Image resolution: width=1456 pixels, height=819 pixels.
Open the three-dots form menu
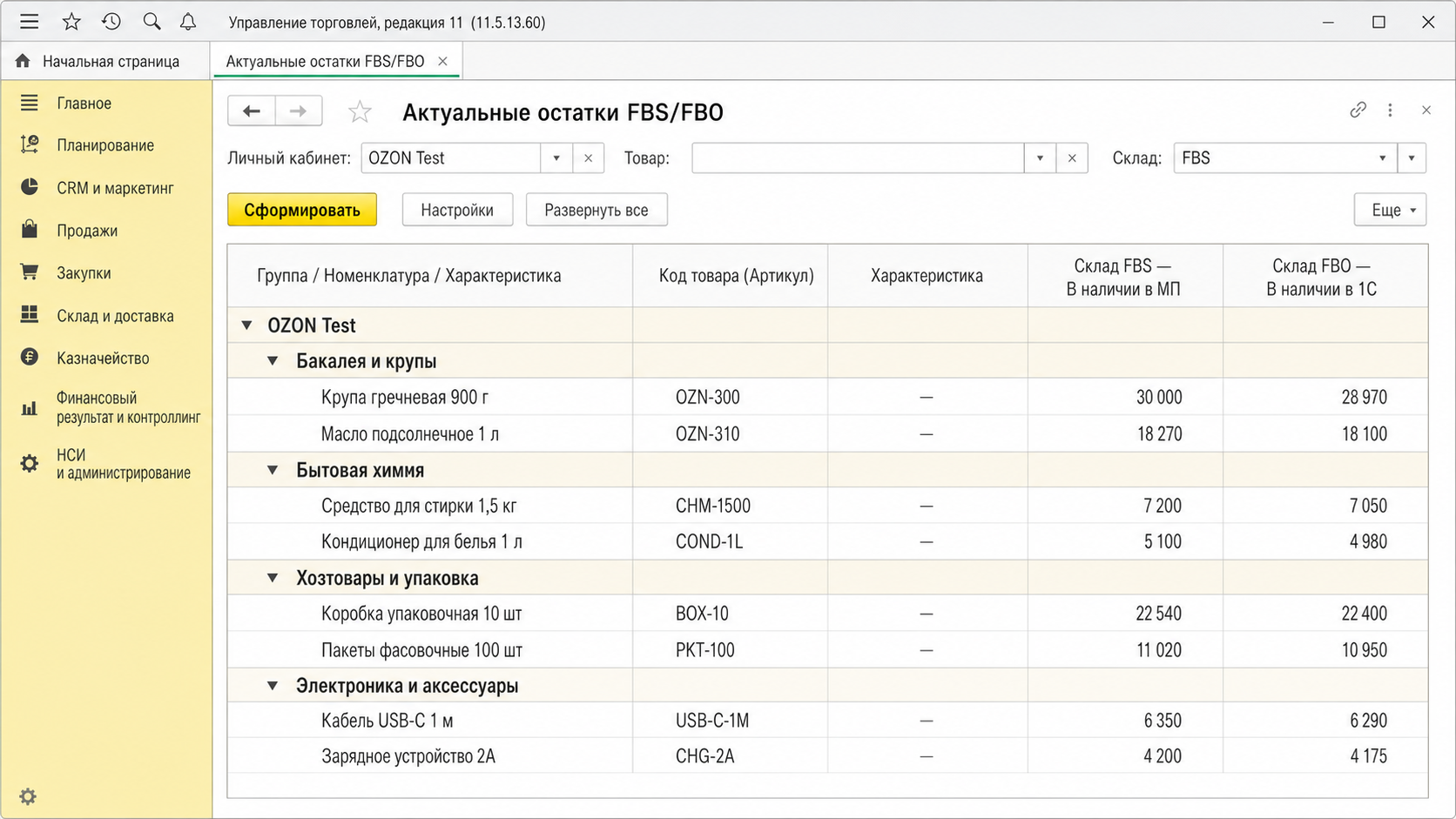pos(1390,110)
